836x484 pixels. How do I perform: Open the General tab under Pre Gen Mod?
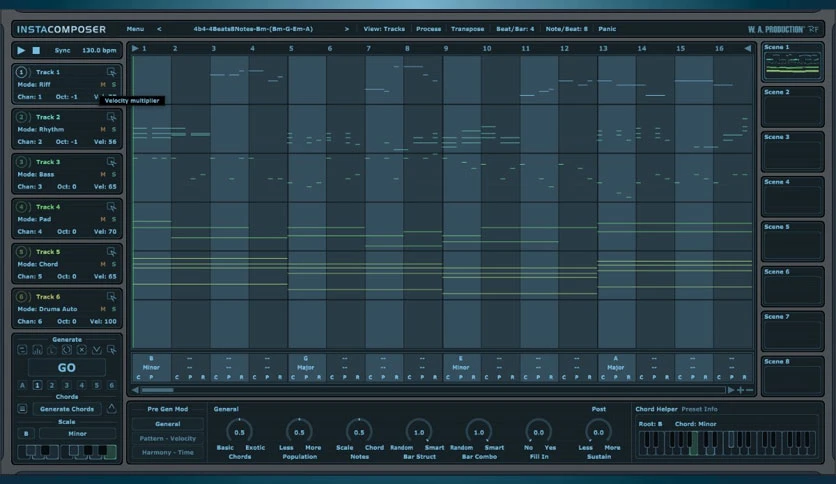[167, 424]
